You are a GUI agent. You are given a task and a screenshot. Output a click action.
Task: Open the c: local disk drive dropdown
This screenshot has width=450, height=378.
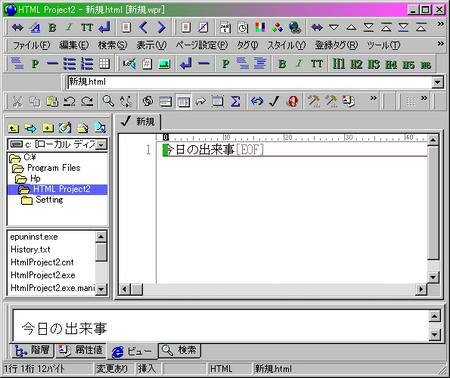(102, 144)
